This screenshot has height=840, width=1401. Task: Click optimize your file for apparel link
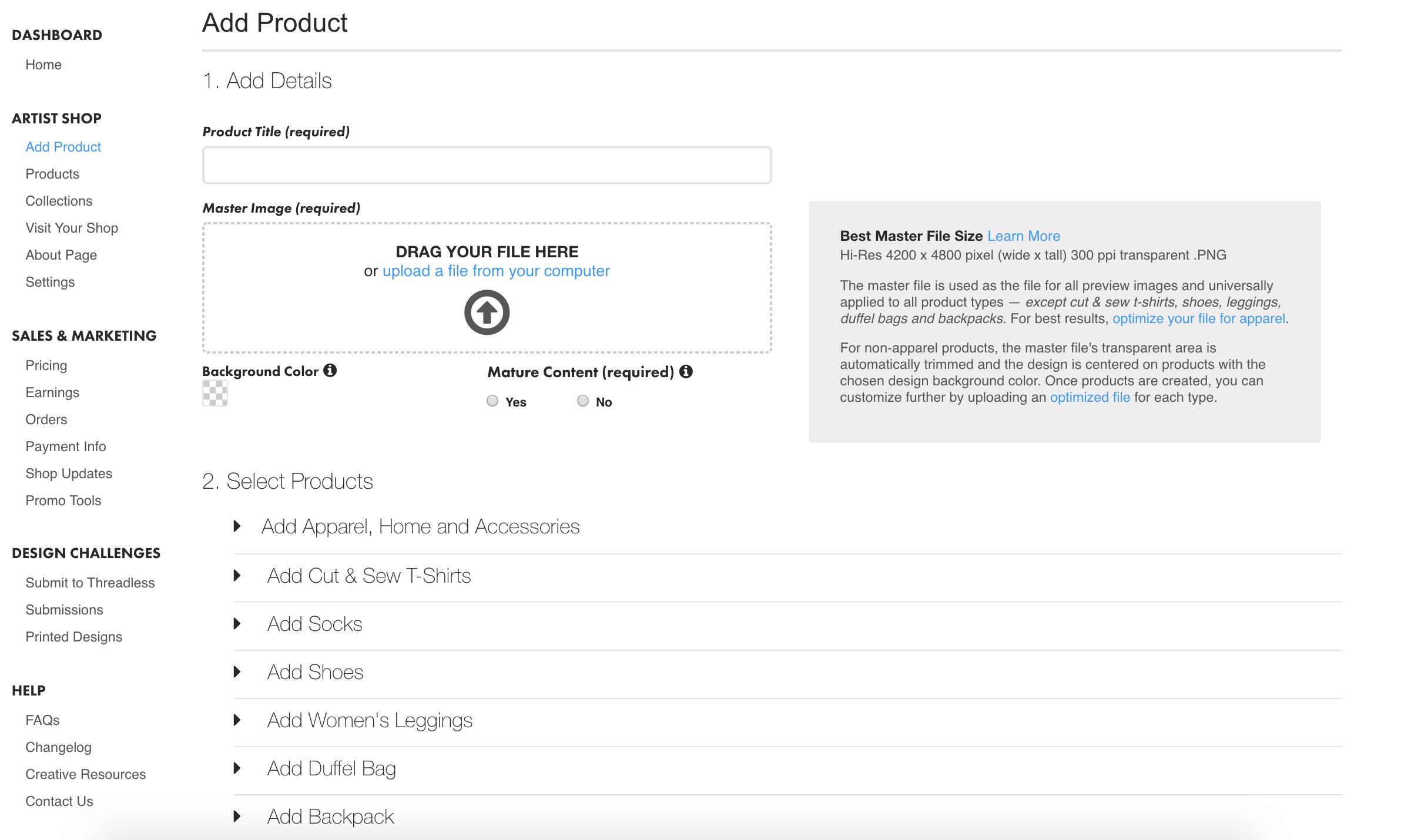tap(1198, 318)
